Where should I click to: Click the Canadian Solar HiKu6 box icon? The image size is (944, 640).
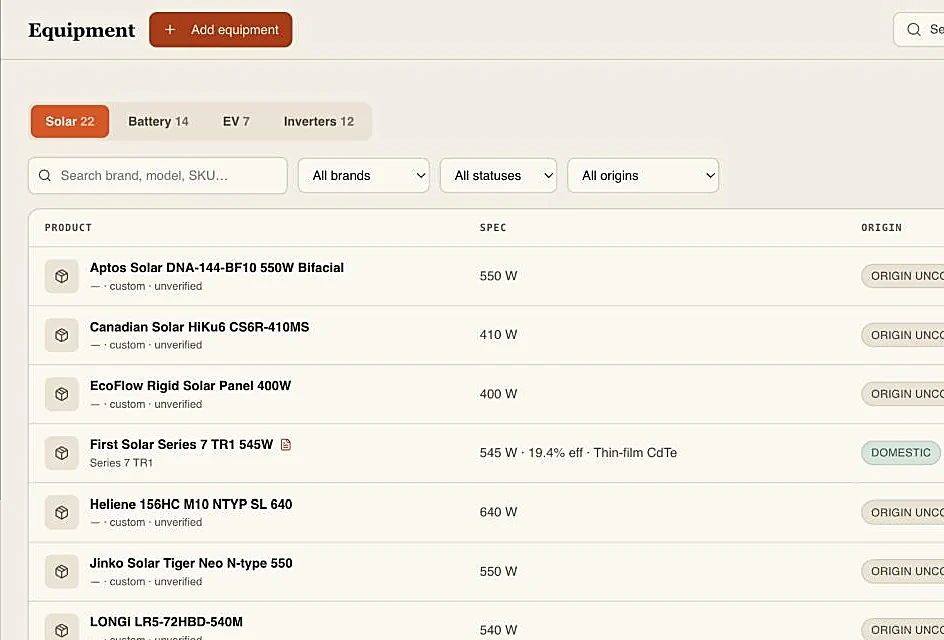[61, 335]
